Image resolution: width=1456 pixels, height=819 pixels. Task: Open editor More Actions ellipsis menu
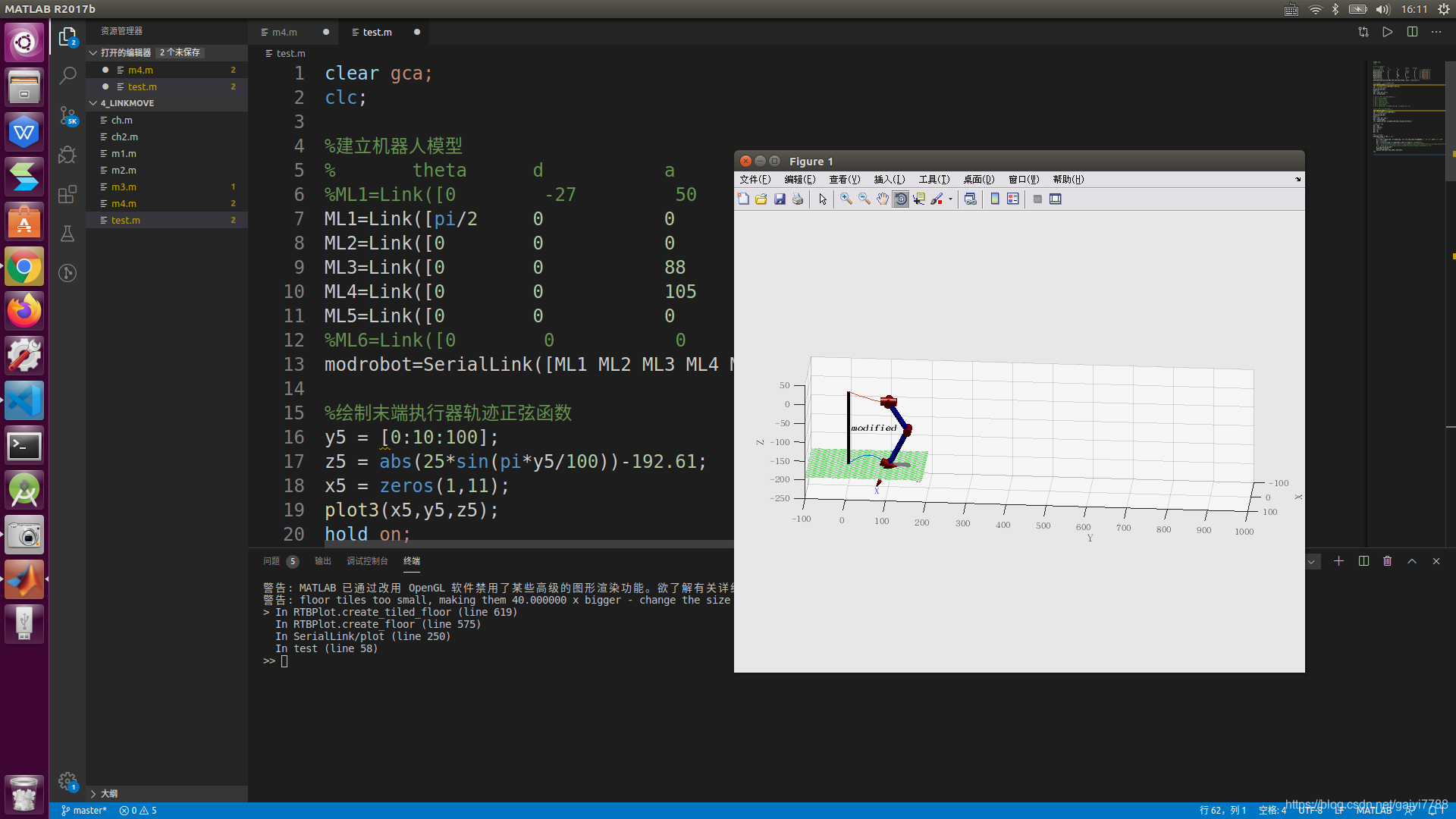point(1436,32)
